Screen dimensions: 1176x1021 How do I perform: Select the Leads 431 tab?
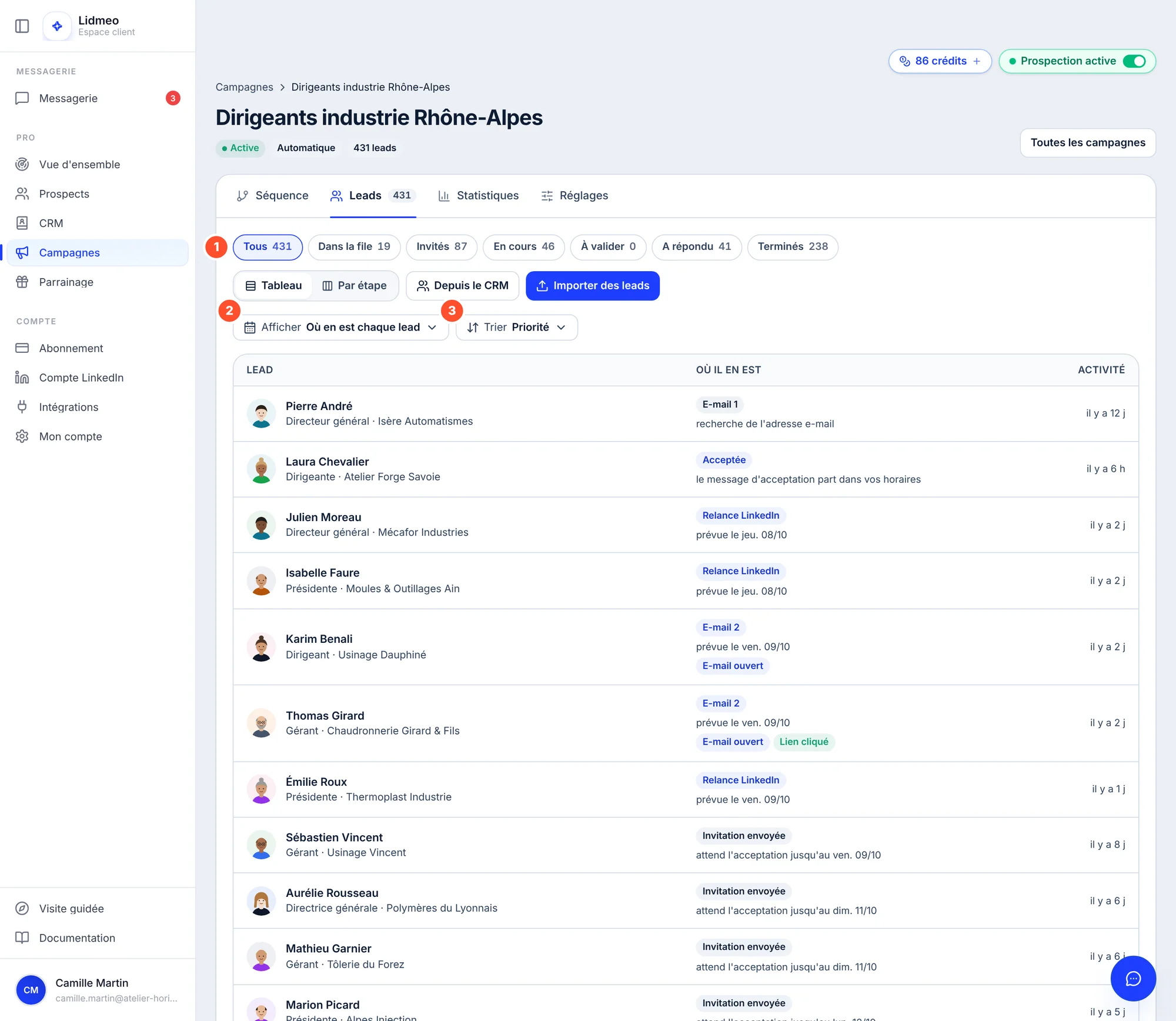(x=373, y=196)
